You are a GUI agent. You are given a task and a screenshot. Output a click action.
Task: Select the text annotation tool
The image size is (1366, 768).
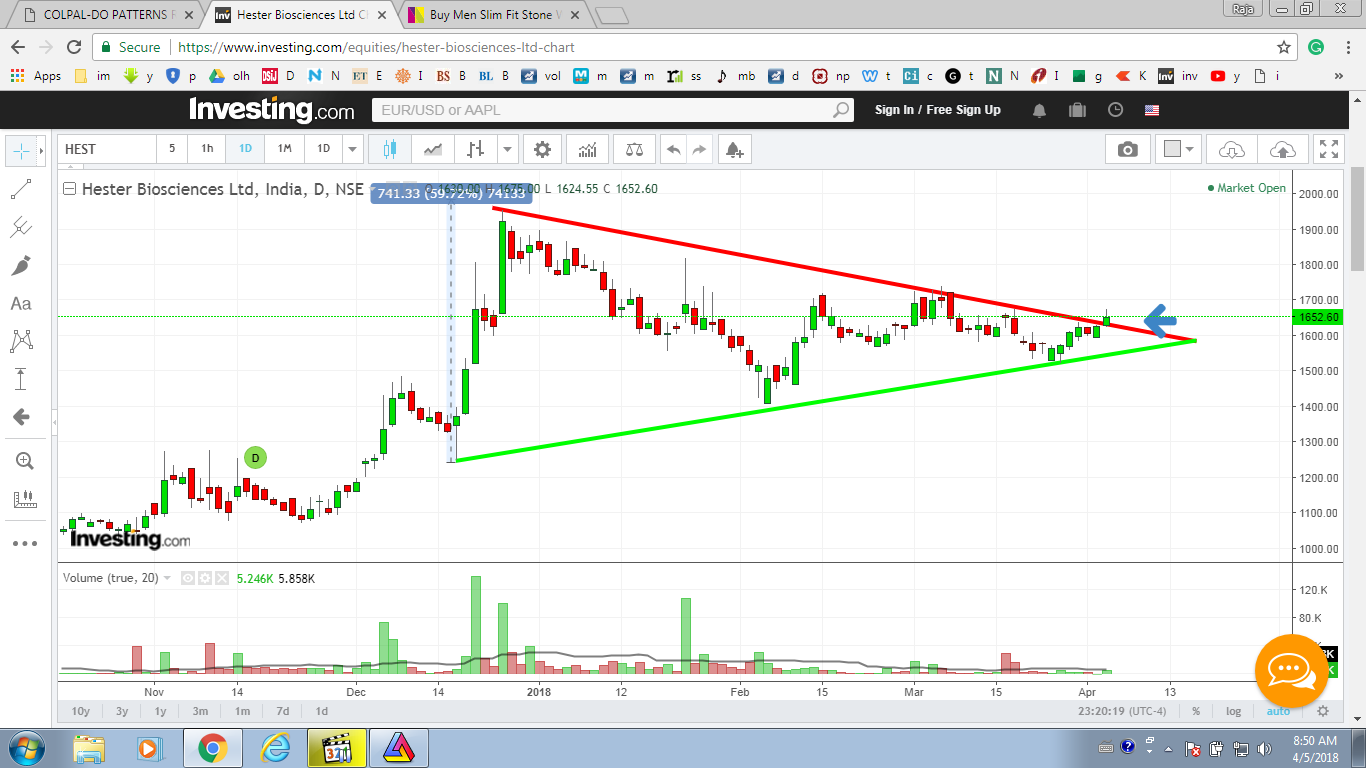tap(21, 303)
